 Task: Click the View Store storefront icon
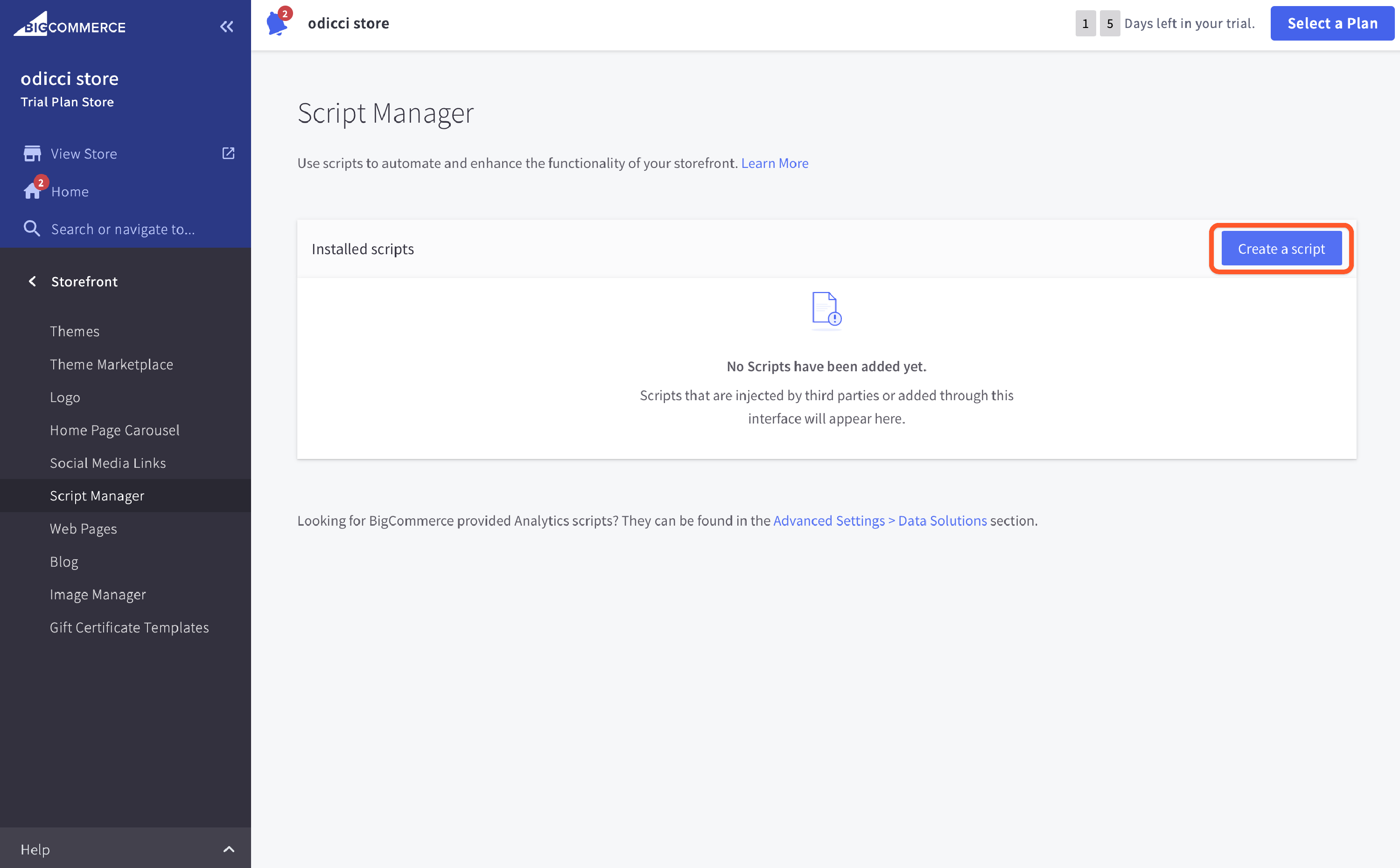tap(32, 153)
